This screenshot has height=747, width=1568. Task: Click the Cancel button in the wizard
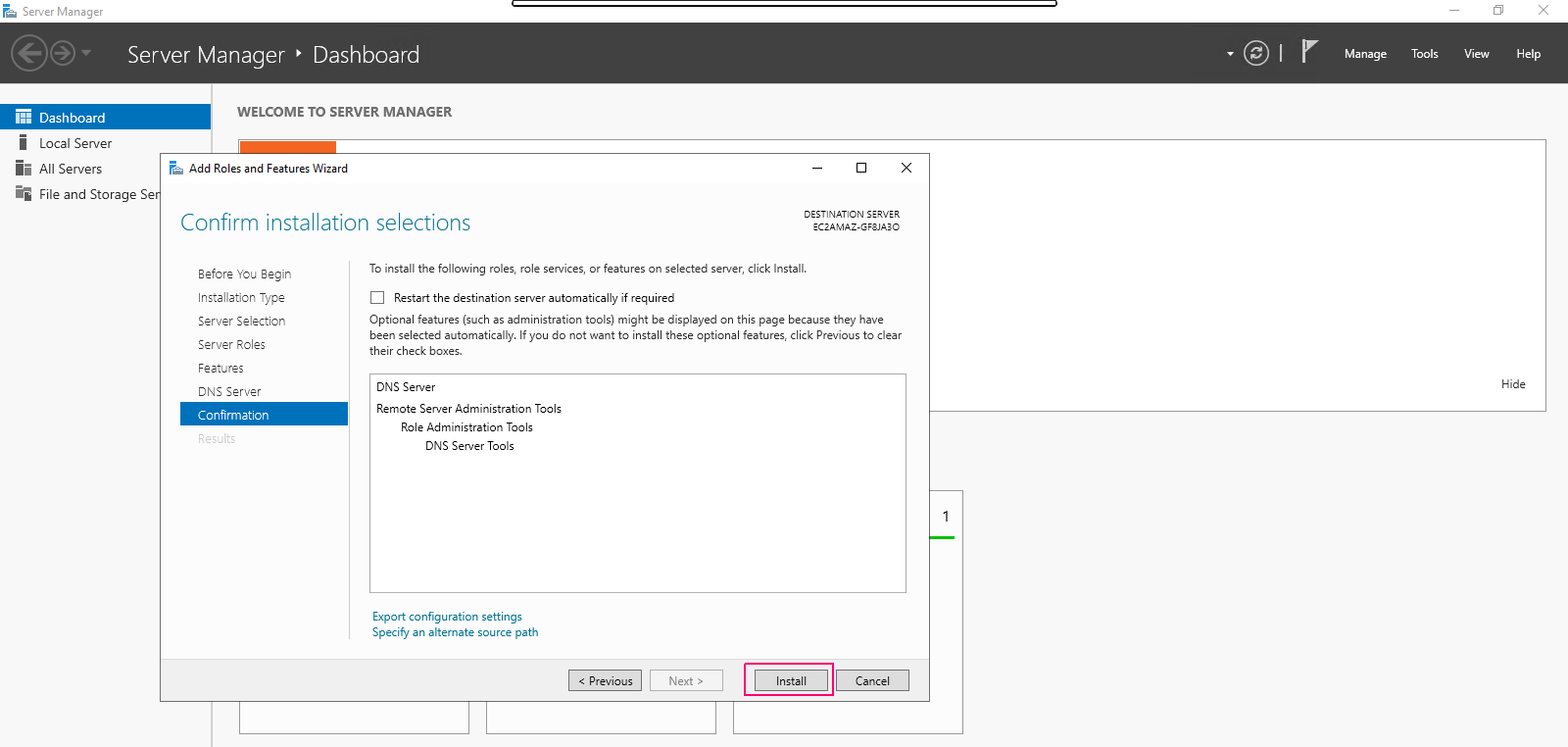coord(872,680)
